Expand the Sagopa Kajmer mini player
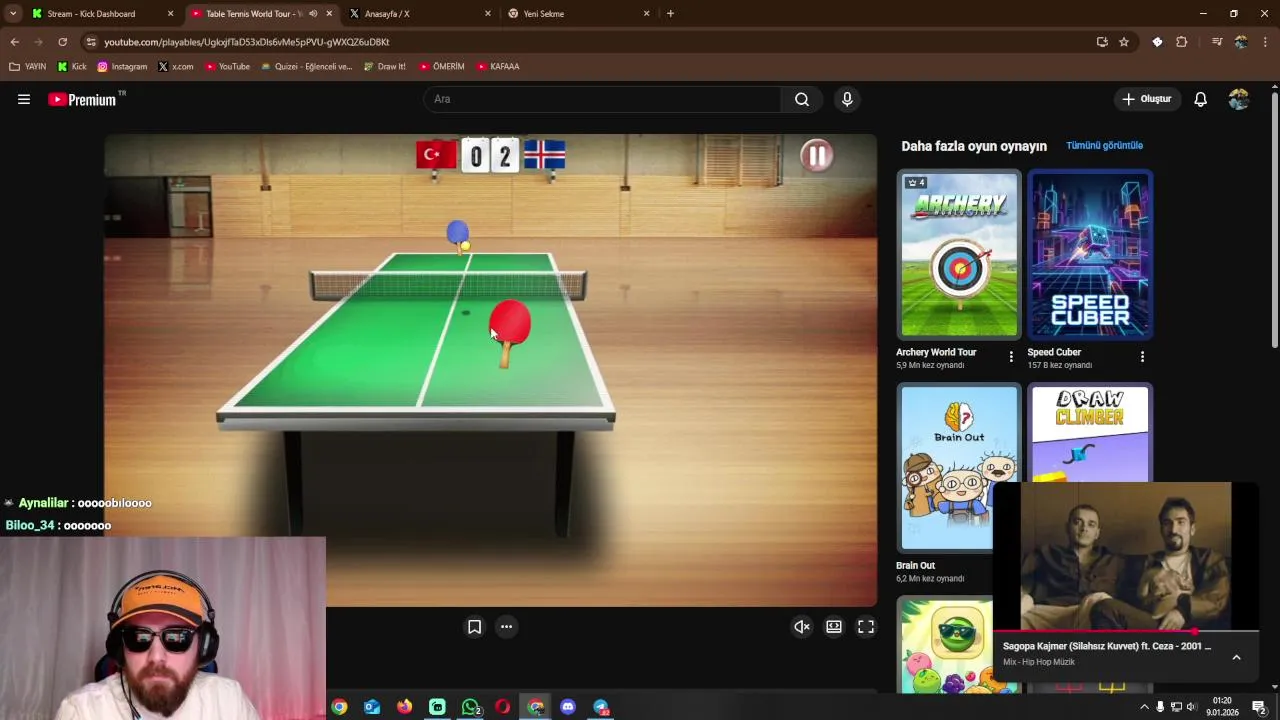 (x=1236, y=657)
